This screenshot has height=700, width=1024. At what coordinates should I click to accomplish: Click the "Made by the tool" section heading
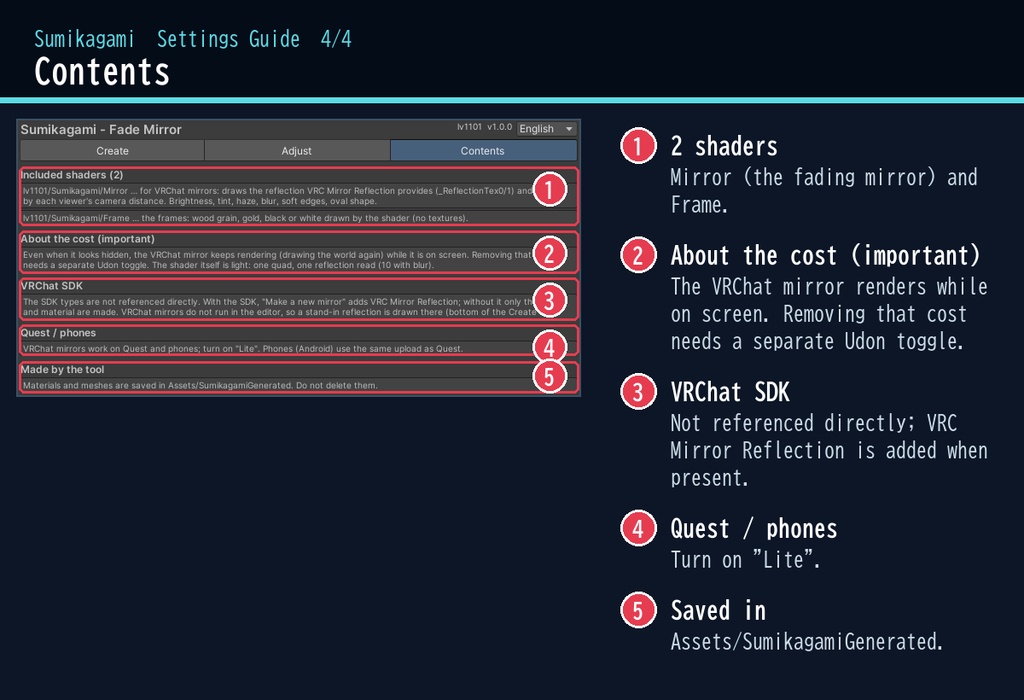[62, 370]
